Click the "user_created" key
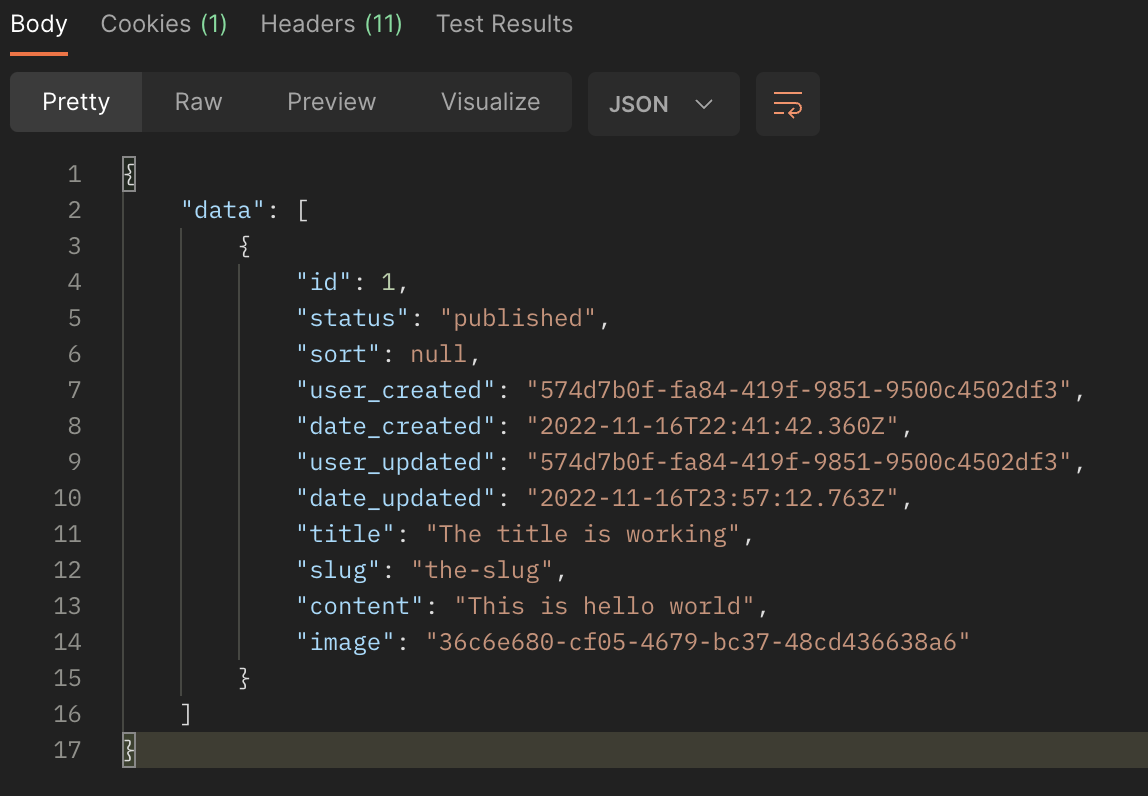This screenshot has width=1148, height=796. point(395,390)
